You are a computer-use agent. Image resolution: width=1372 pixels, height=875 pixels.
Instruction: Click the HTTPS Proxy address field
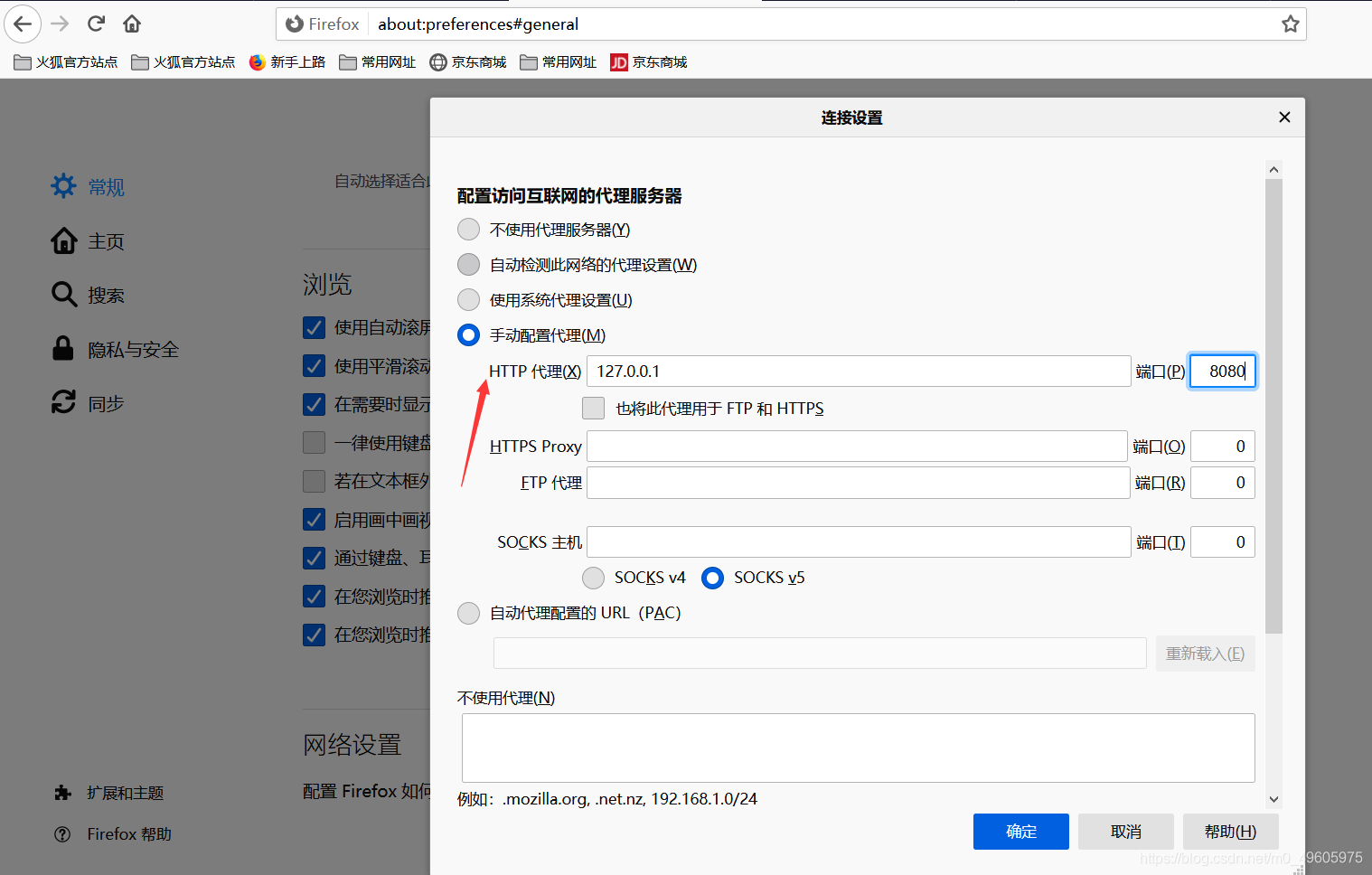coord(857,447)
